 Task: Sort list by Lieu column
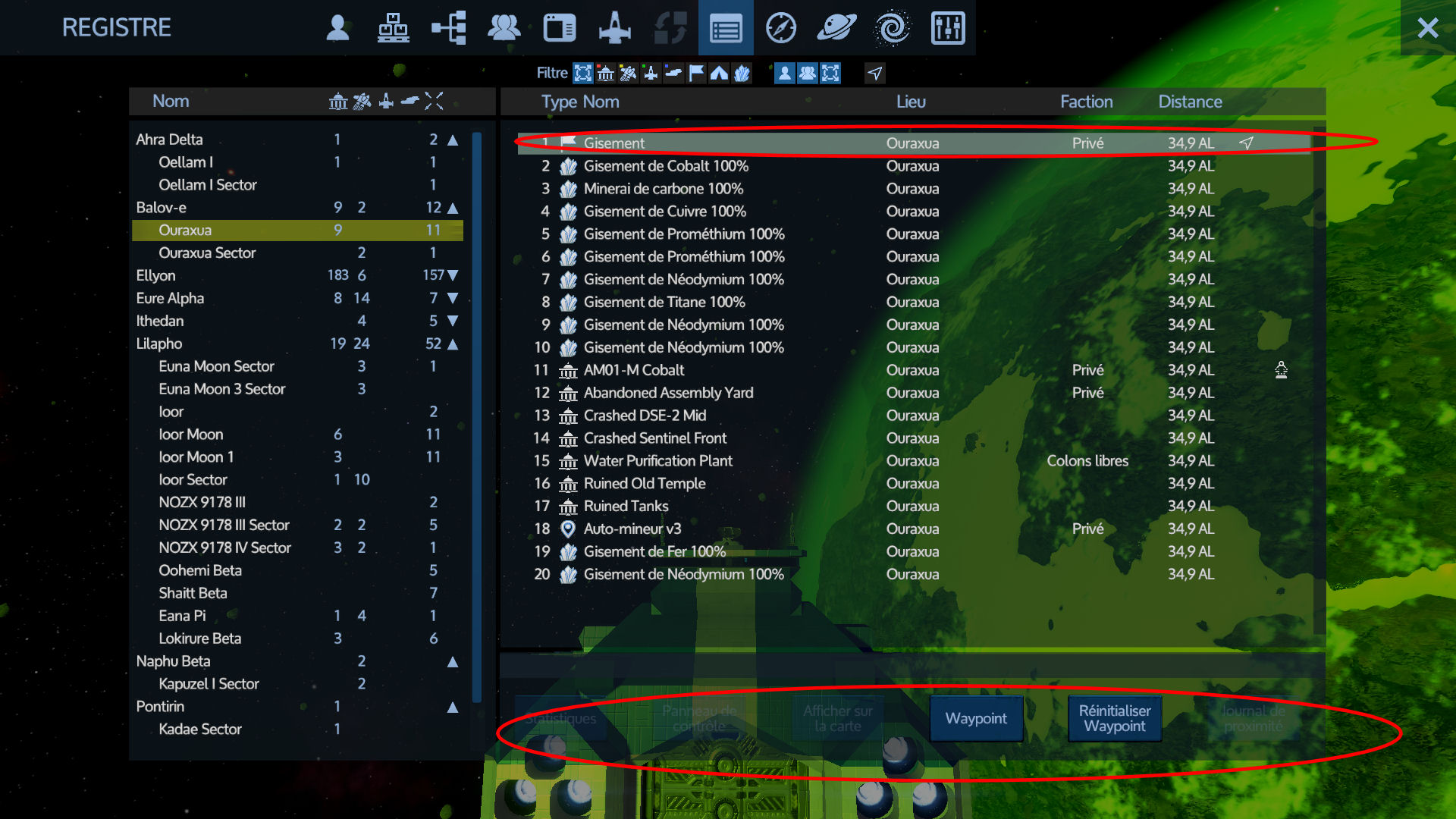tap(911, 102)
